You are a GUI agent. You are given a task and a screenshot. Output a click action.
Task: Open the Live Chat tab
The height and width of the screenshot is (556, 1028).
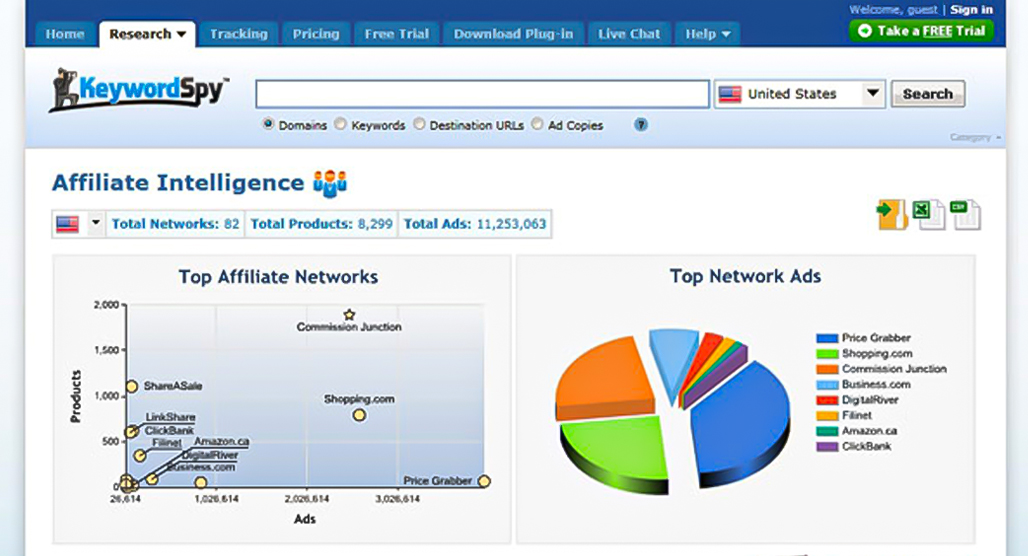[x=629, y=34]
